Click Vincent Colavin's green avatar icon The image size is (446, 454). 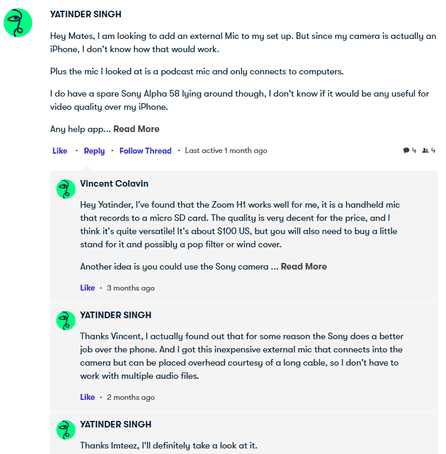[x=66, y=189]
